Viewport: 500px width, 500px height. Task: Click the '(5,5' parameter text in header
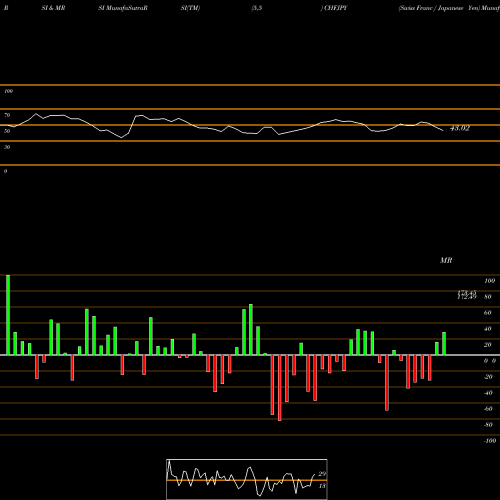[257, 8]
